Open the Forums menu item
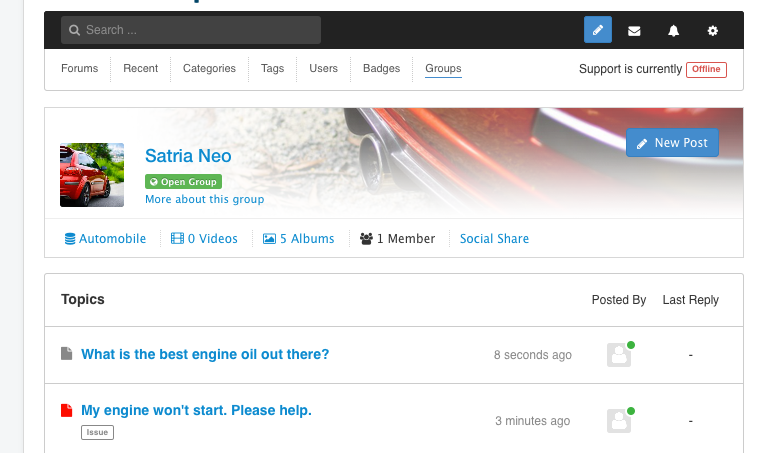This screenshot has width=762, height=453. [x=80, y=69]
